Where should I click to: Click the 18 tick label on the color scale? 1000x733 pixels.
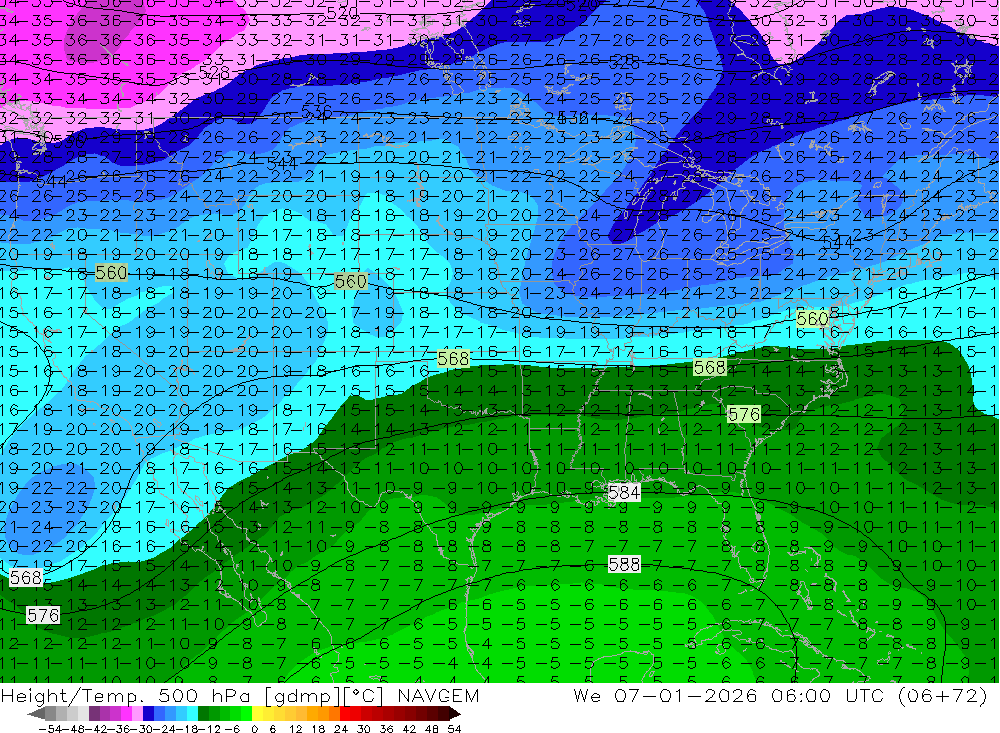pos(318,729)
